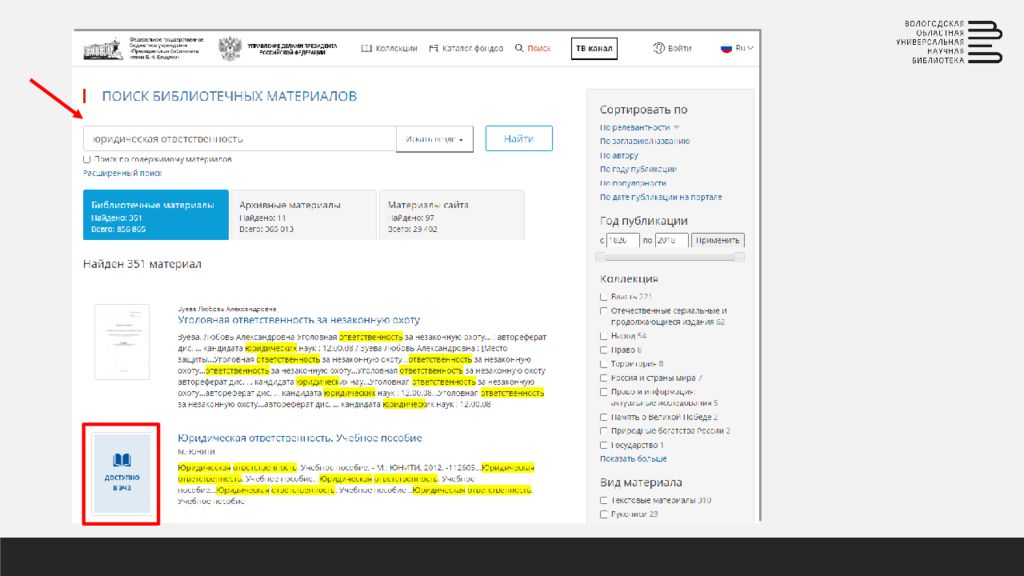
Task: Sort results По автору
Action: coord(619,155)
